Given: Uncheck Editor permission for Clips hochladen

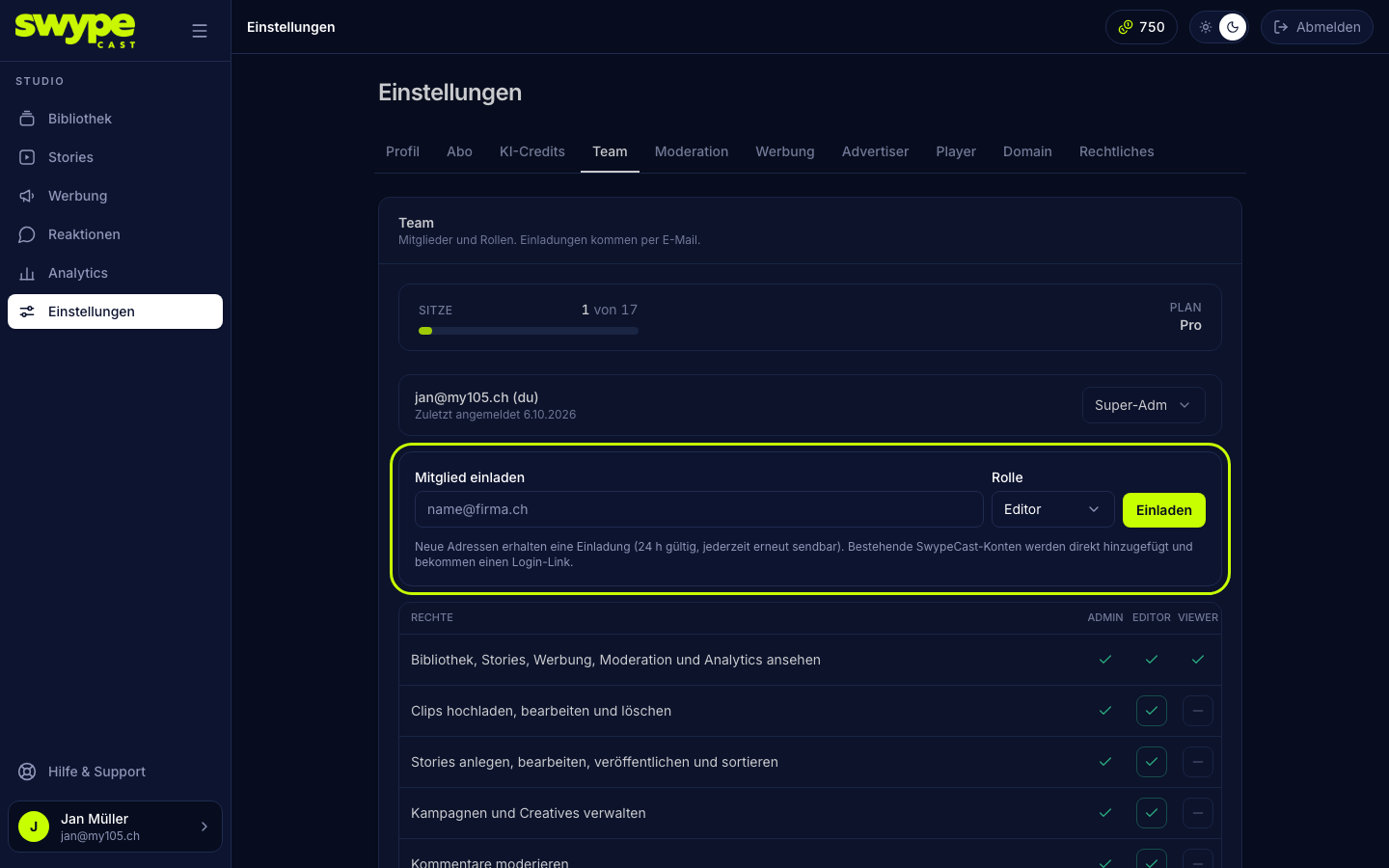Looking at the screenshot, I should click(1152, 711).
